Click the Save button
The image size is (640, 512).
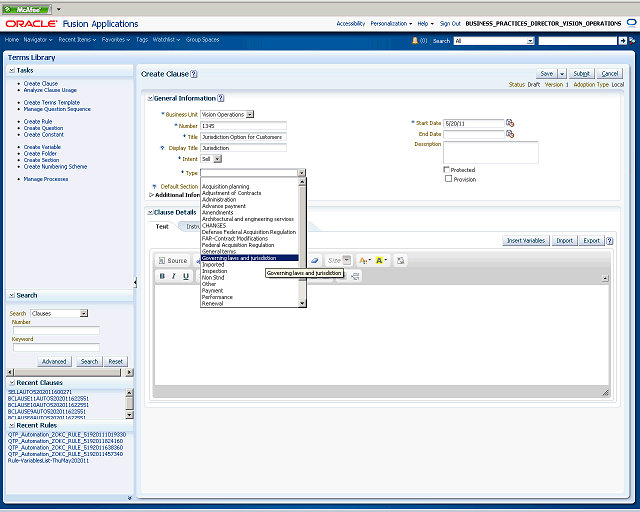(x=547, y=74)
